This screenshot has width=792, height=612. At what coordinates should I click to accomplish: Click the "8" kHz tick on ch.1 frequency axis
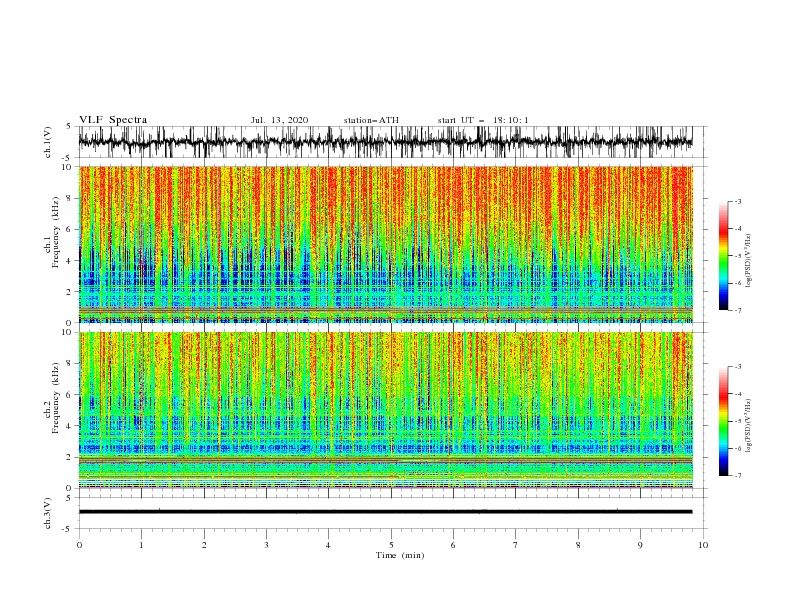(x=70, y=198)
